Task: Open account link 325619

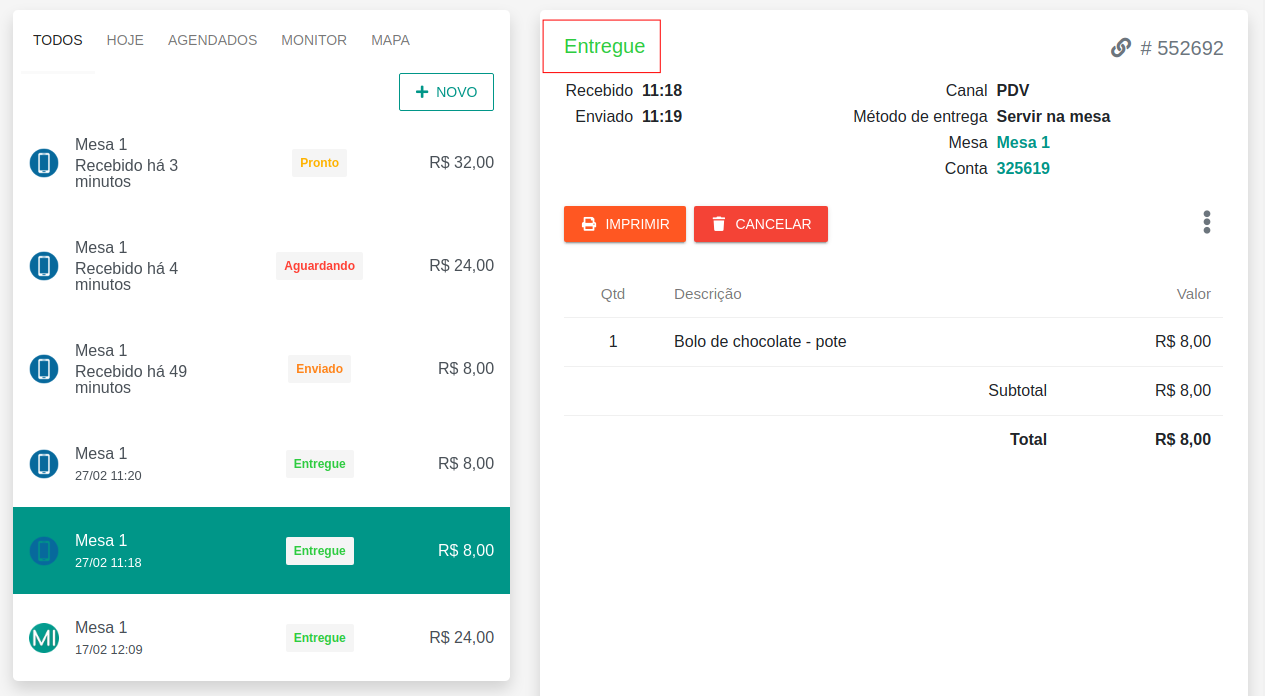Action: (1023, 169)
